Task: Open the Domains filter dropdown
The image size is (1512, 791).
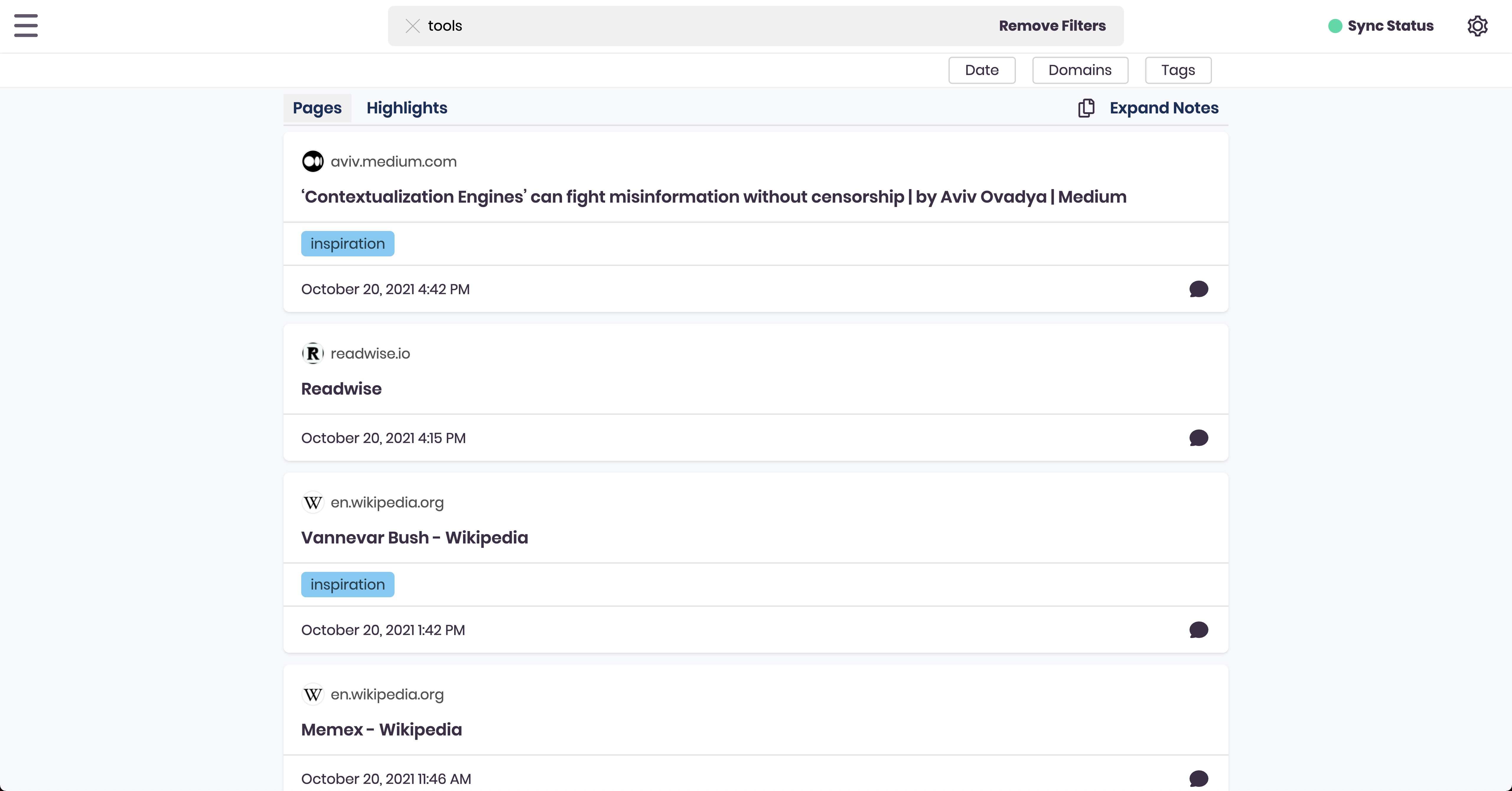Action: (1079, 70)
